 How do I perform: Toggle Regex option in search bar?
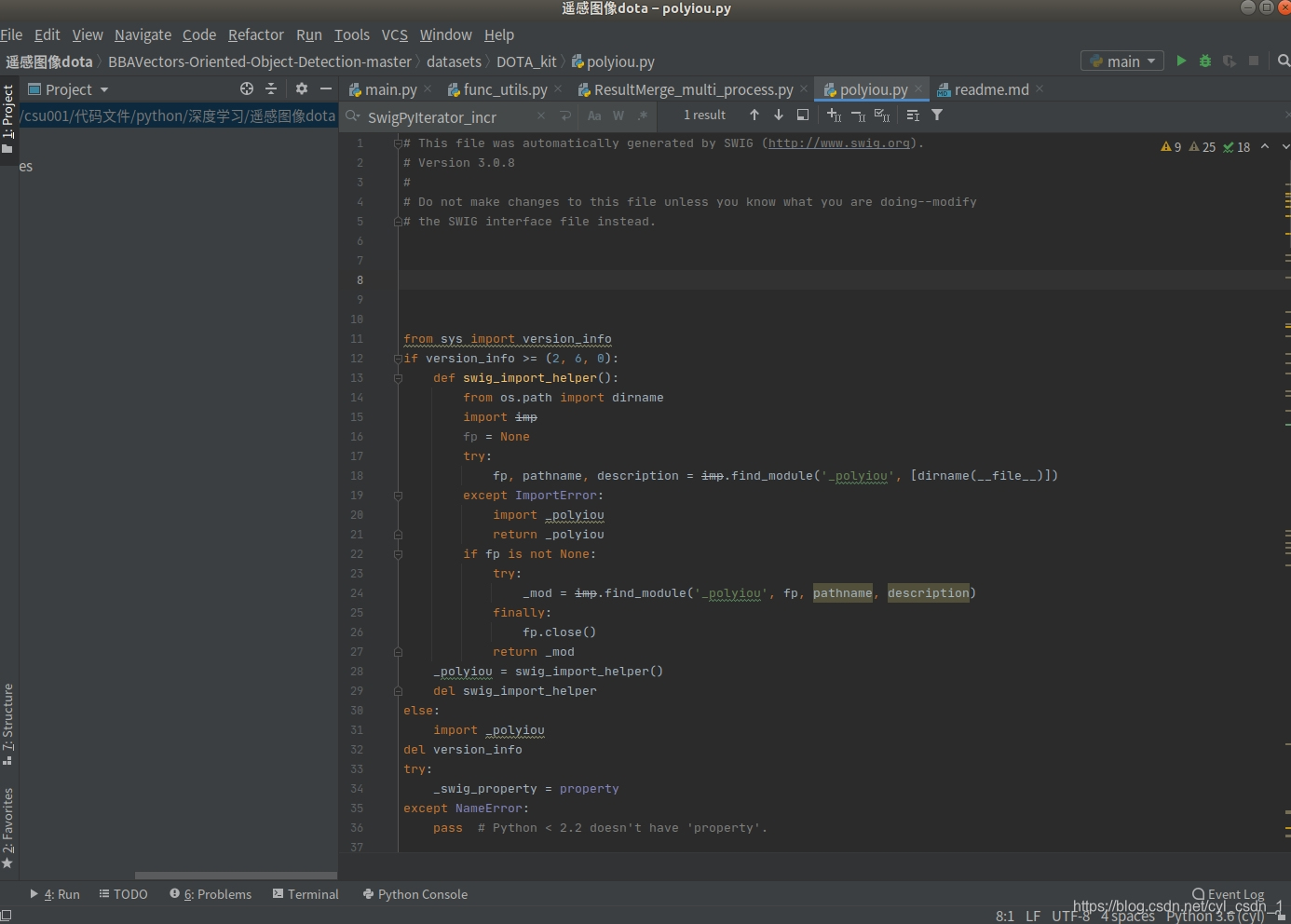click(x=643, y=115)
